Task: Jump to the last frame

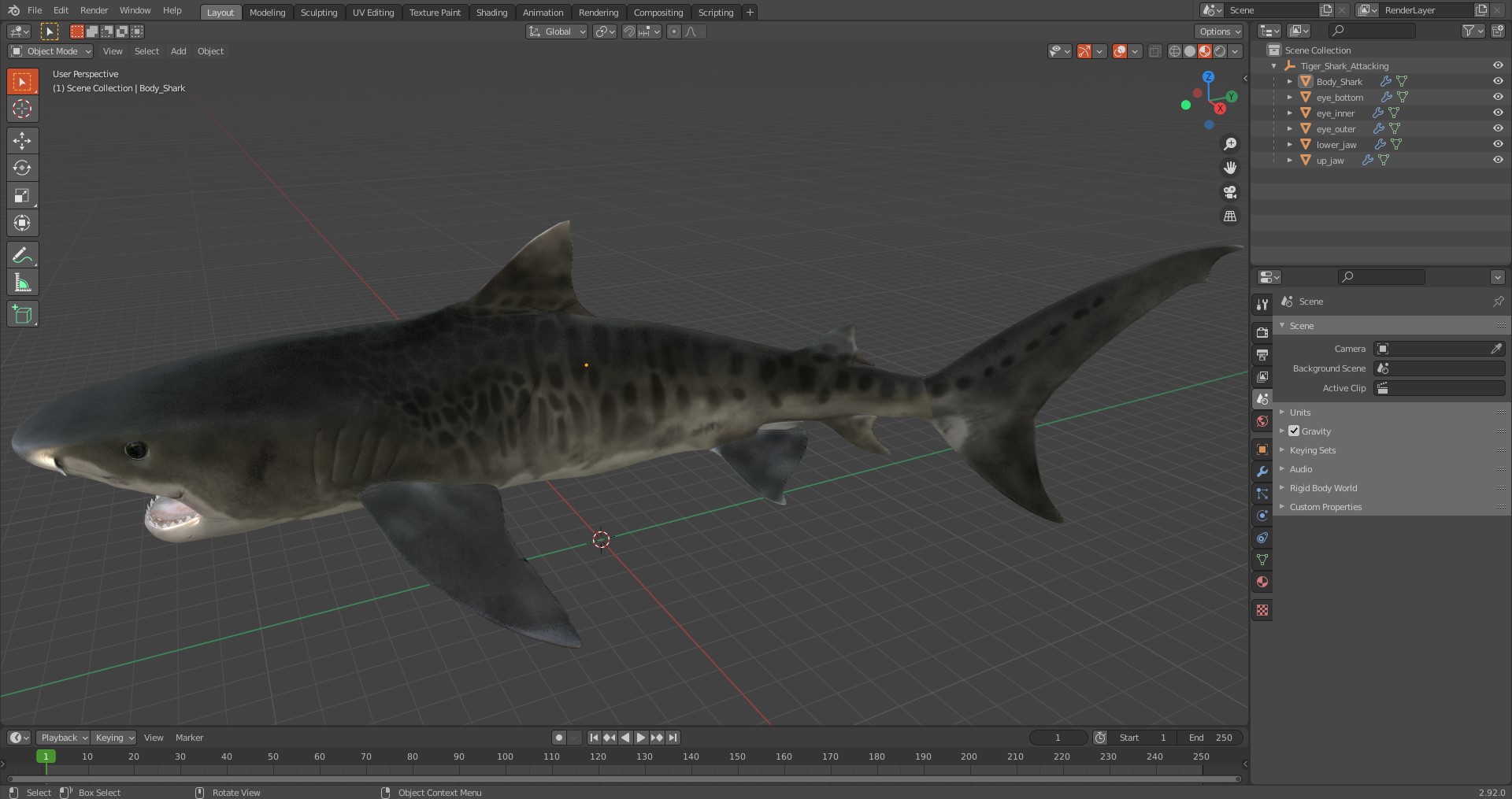Action: coord(673,738)
